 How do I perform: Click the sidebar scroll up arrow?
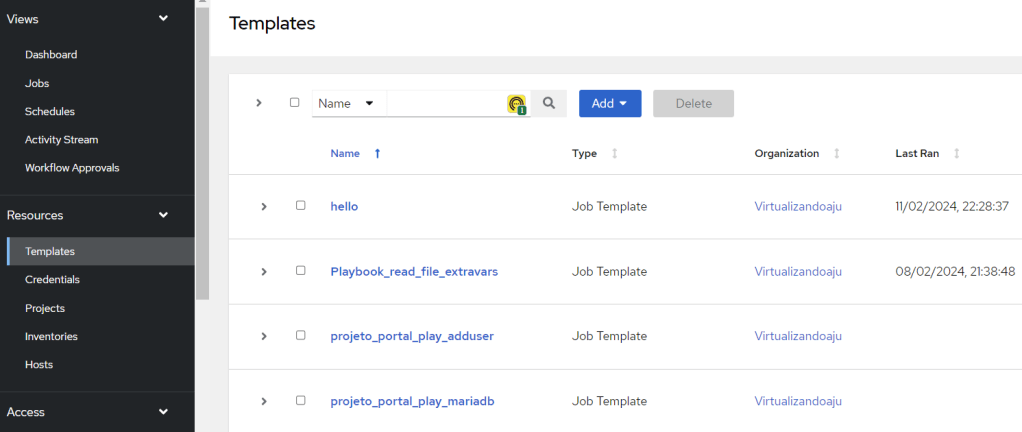click(202, 4)
